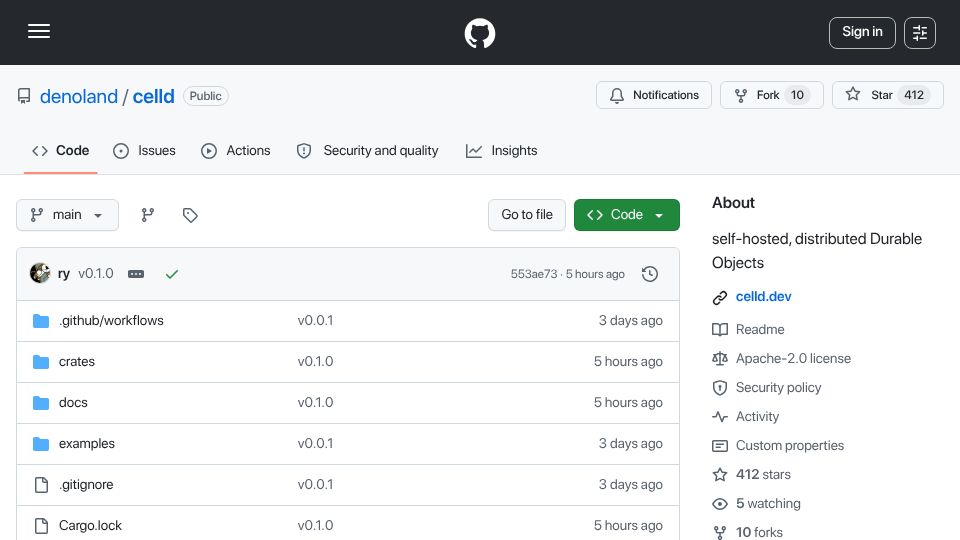Click the 412 star count badge
Viewport: 960px width, 540px height.
click(x=914, y=95)
